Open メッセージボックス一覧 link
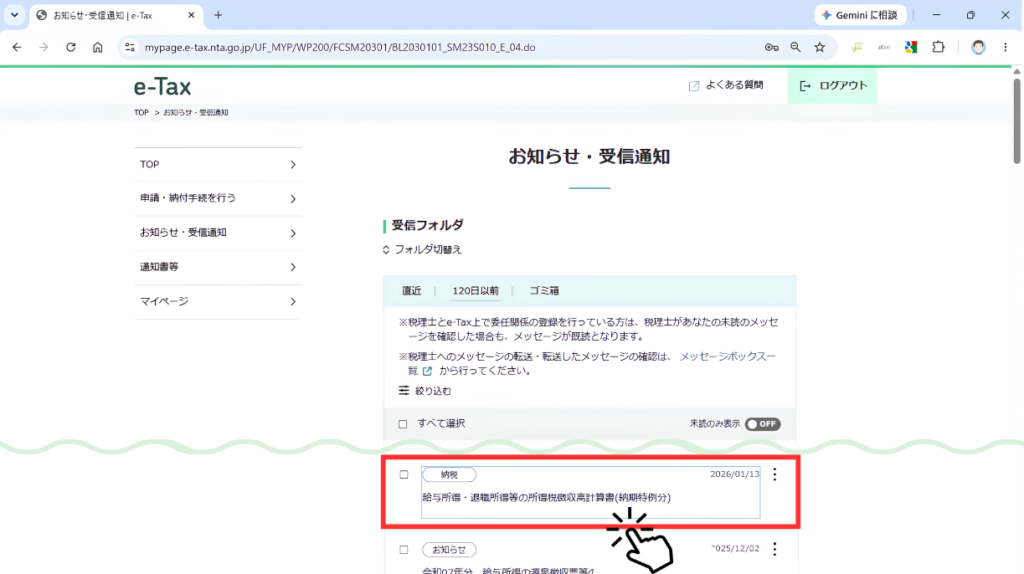Screen dimensions: 1024x574 [x=728, y=357]
